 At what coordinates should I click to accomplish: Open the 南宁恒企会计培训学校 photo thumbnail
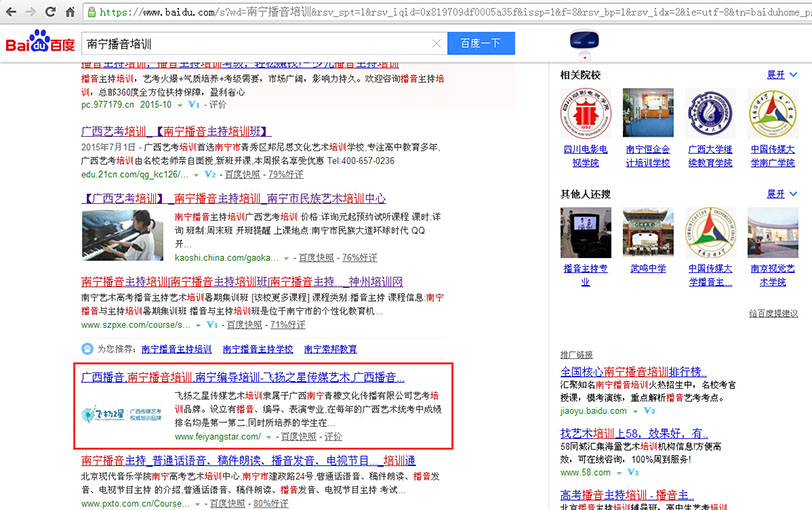(x=648, y=113)
